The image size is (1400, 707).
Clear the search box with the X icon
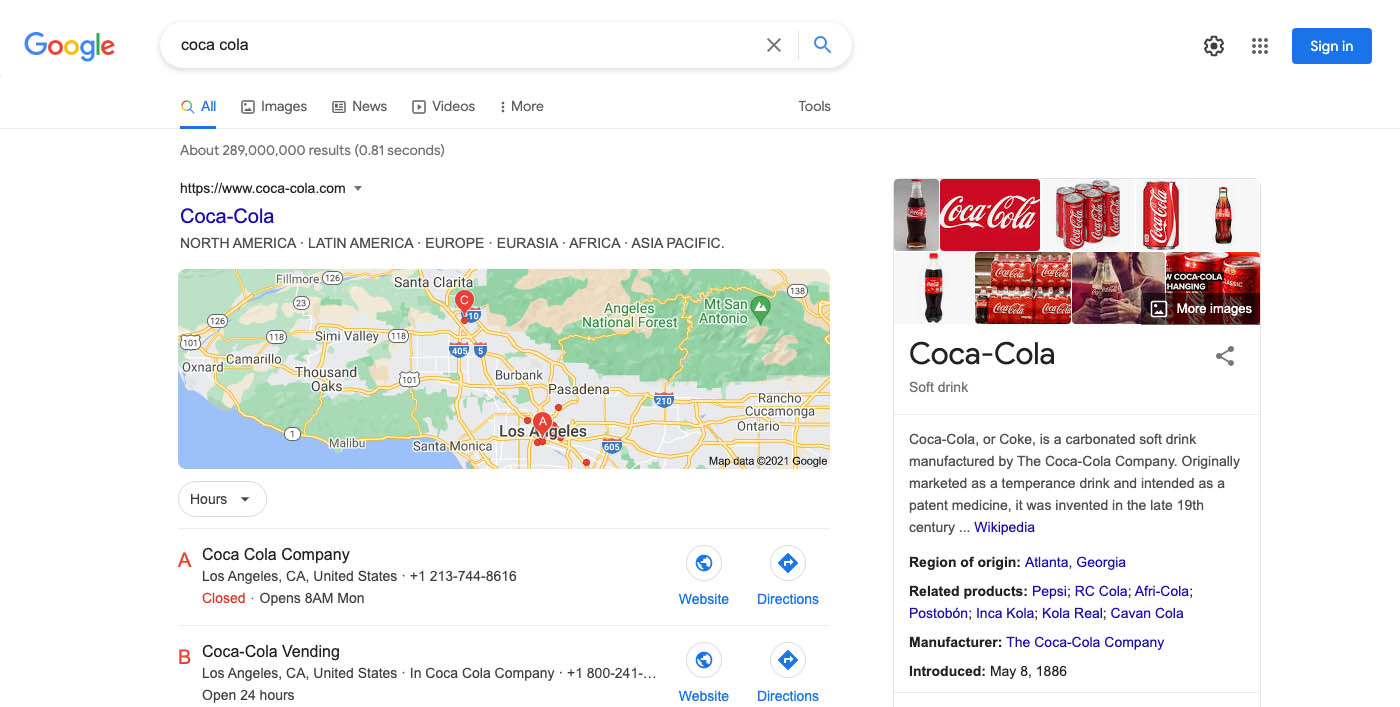click(773, 45)
